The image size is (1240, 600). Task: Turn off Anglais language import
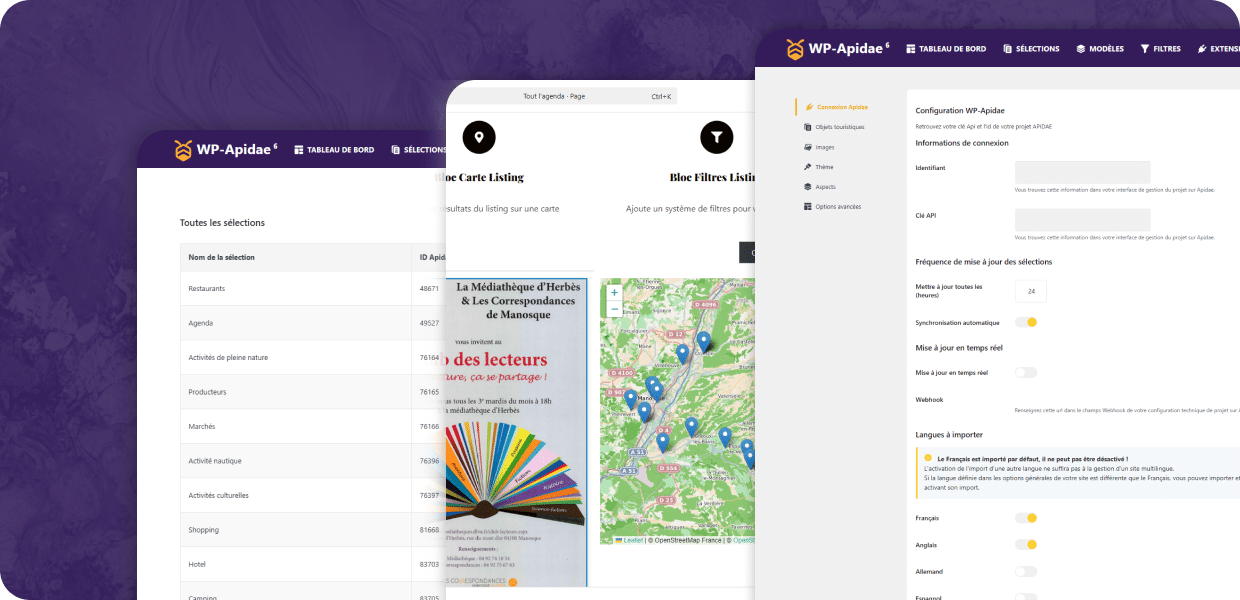[1026, 545]
